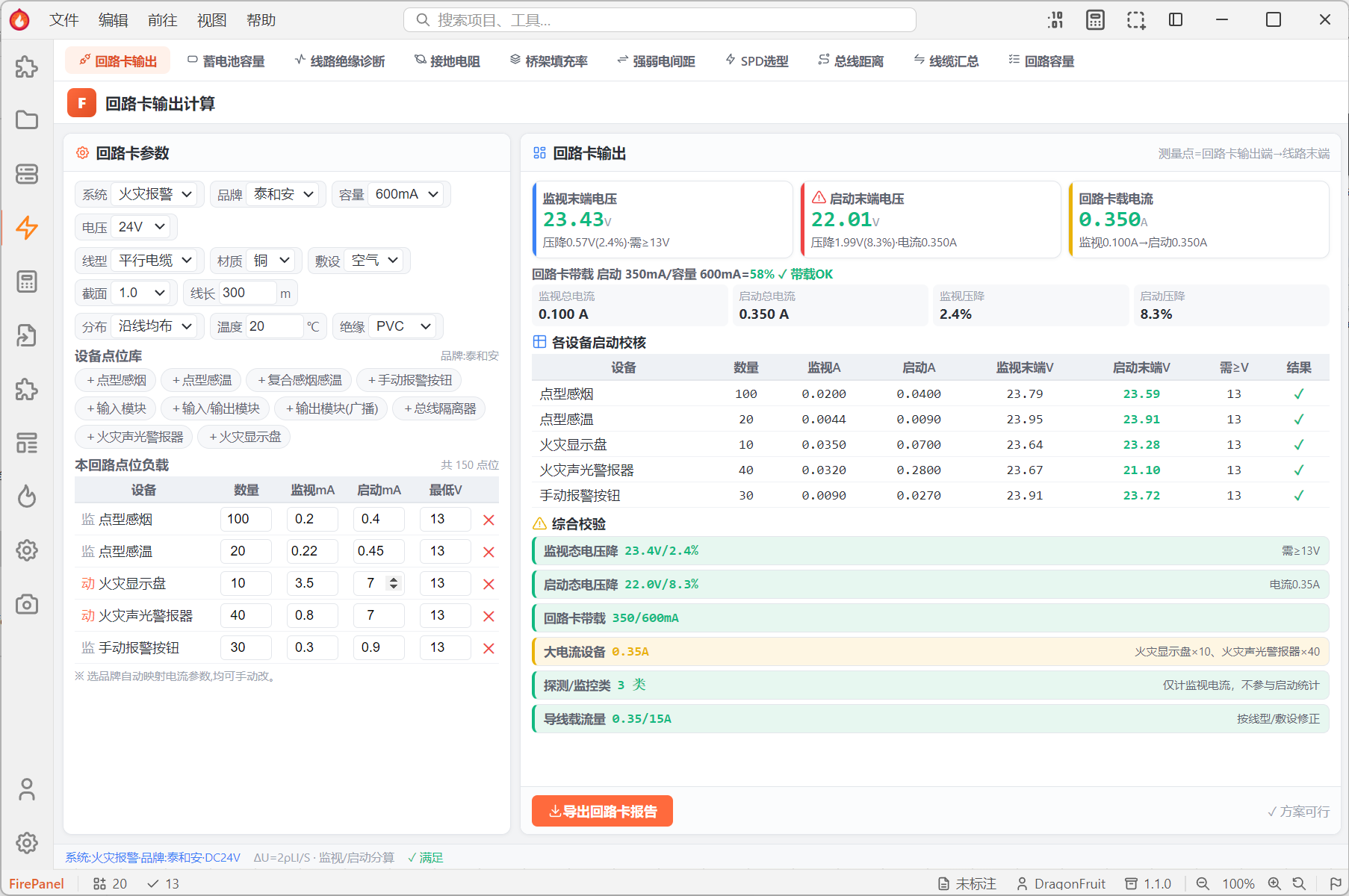Image resolution: width=1349 pixels, height=896 pixels.
Task: Open the bottom settings gear in sidebar
Action: (x=27, y=843)
